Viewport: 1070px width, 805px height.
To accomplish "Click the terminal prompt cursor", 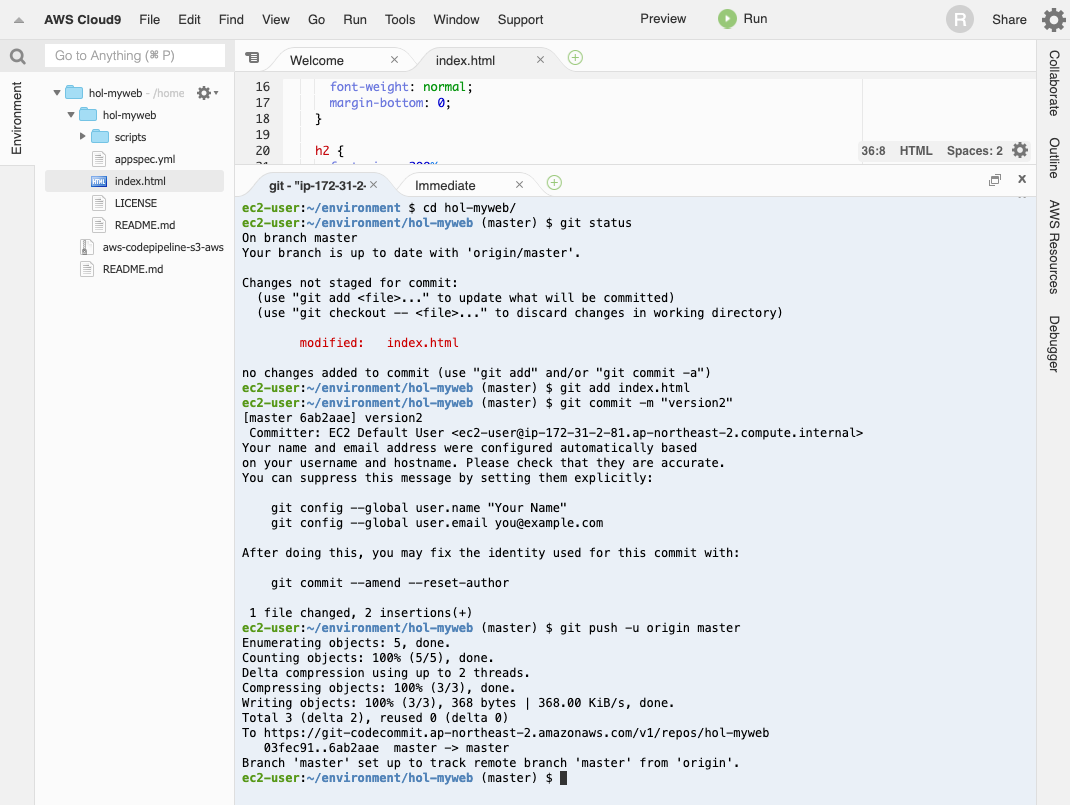I will coord(564,778).
